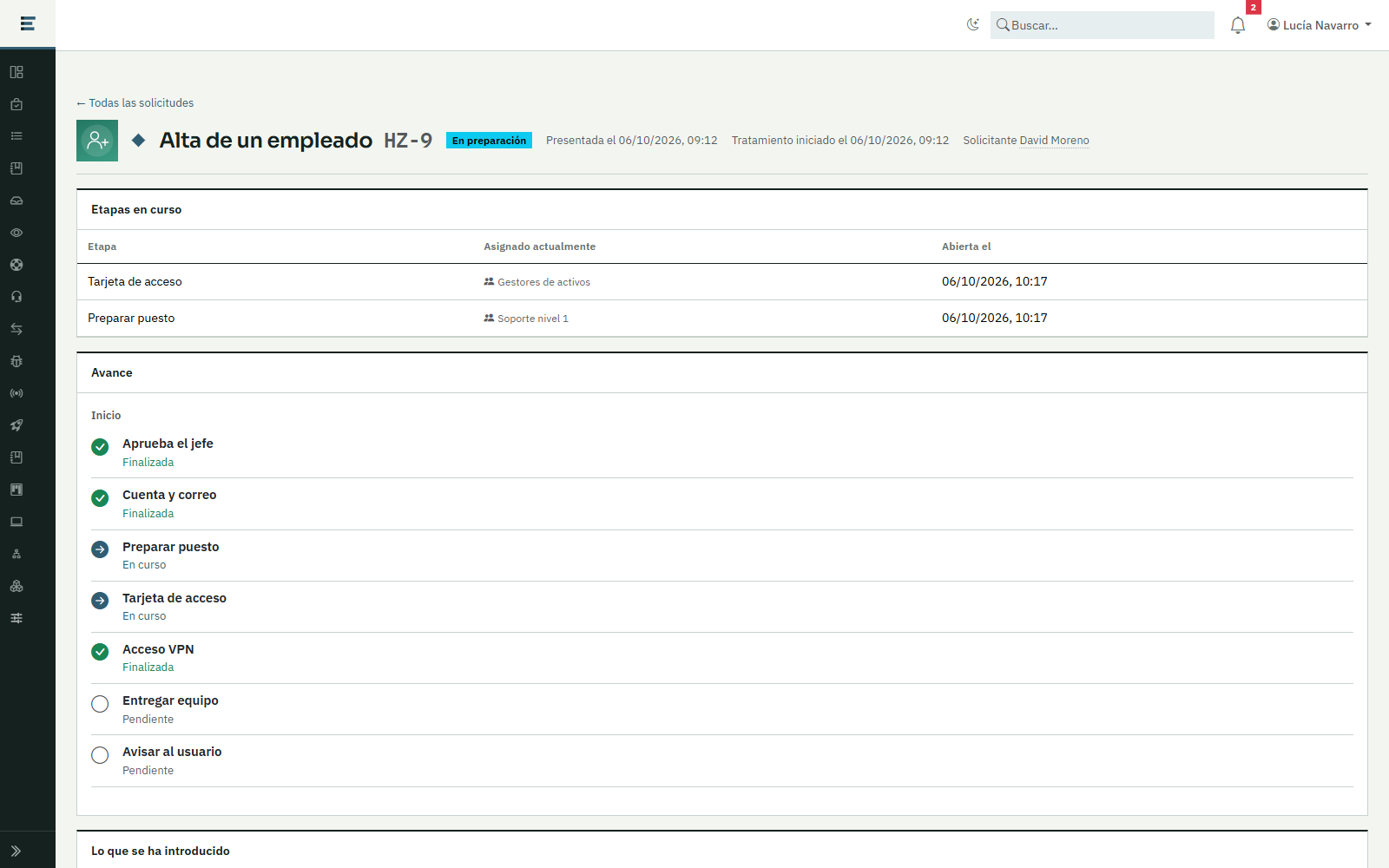
Task: Open the sliders settings sidebar icon
Action: [16, 618]
